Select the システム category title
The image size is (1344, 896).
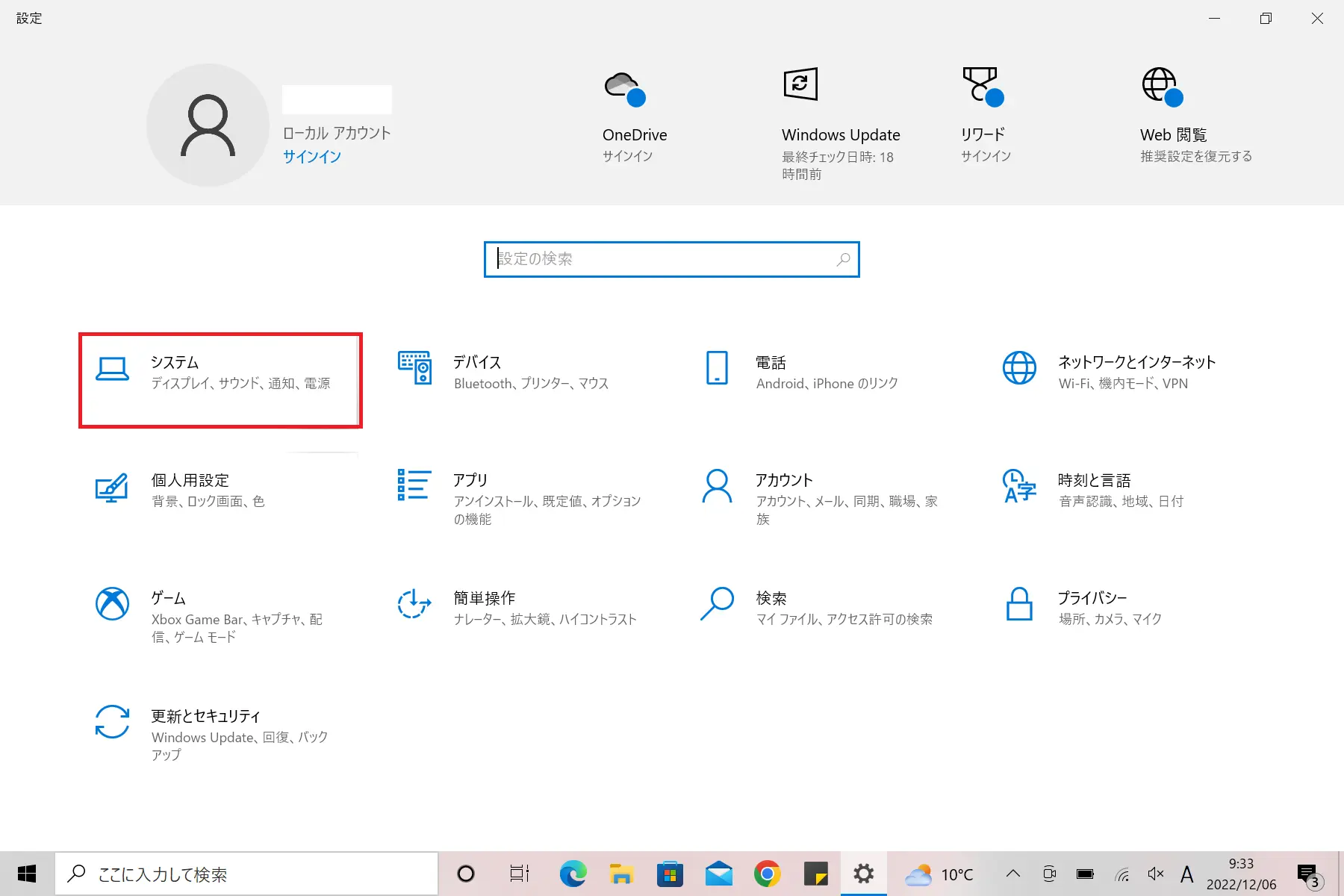pos(175,362)
